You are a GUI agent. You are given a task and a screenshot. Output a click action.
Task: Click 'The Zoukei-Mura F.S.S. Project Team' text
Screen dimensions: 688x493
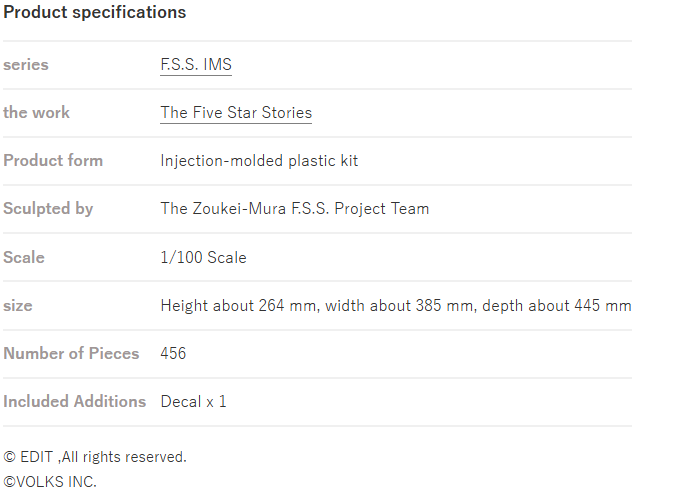click(x=294, y=209)
